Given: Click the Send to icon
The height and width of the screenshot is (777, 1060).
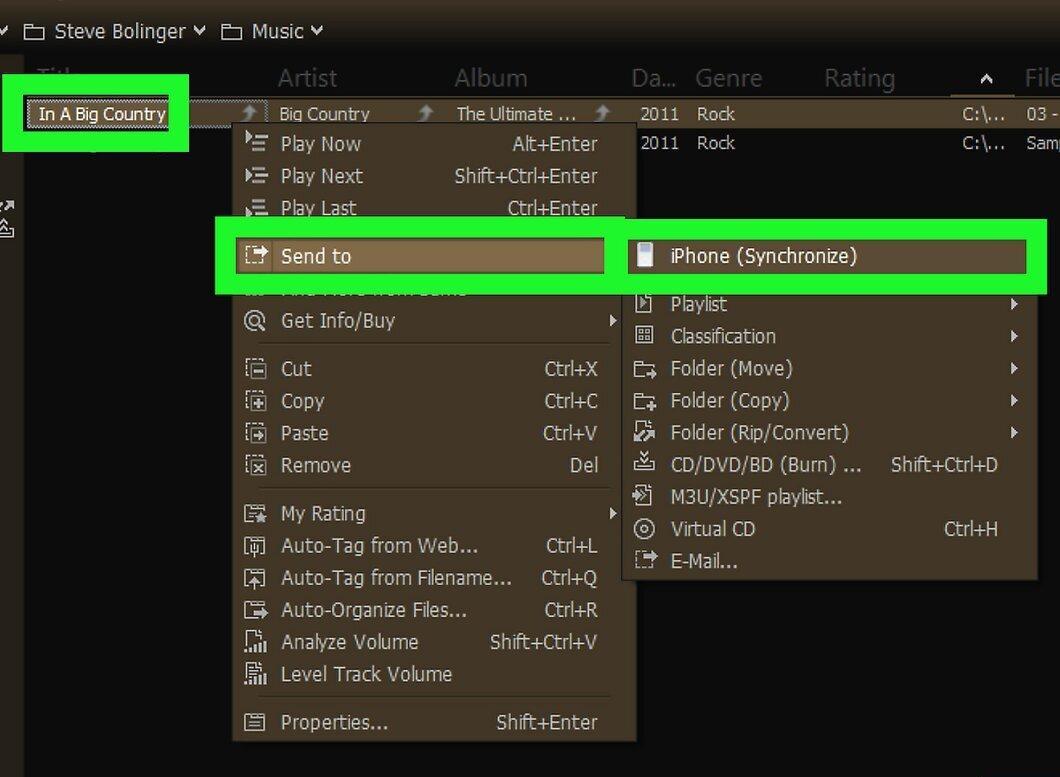Looking at the screenshot, I should point(256,255).
